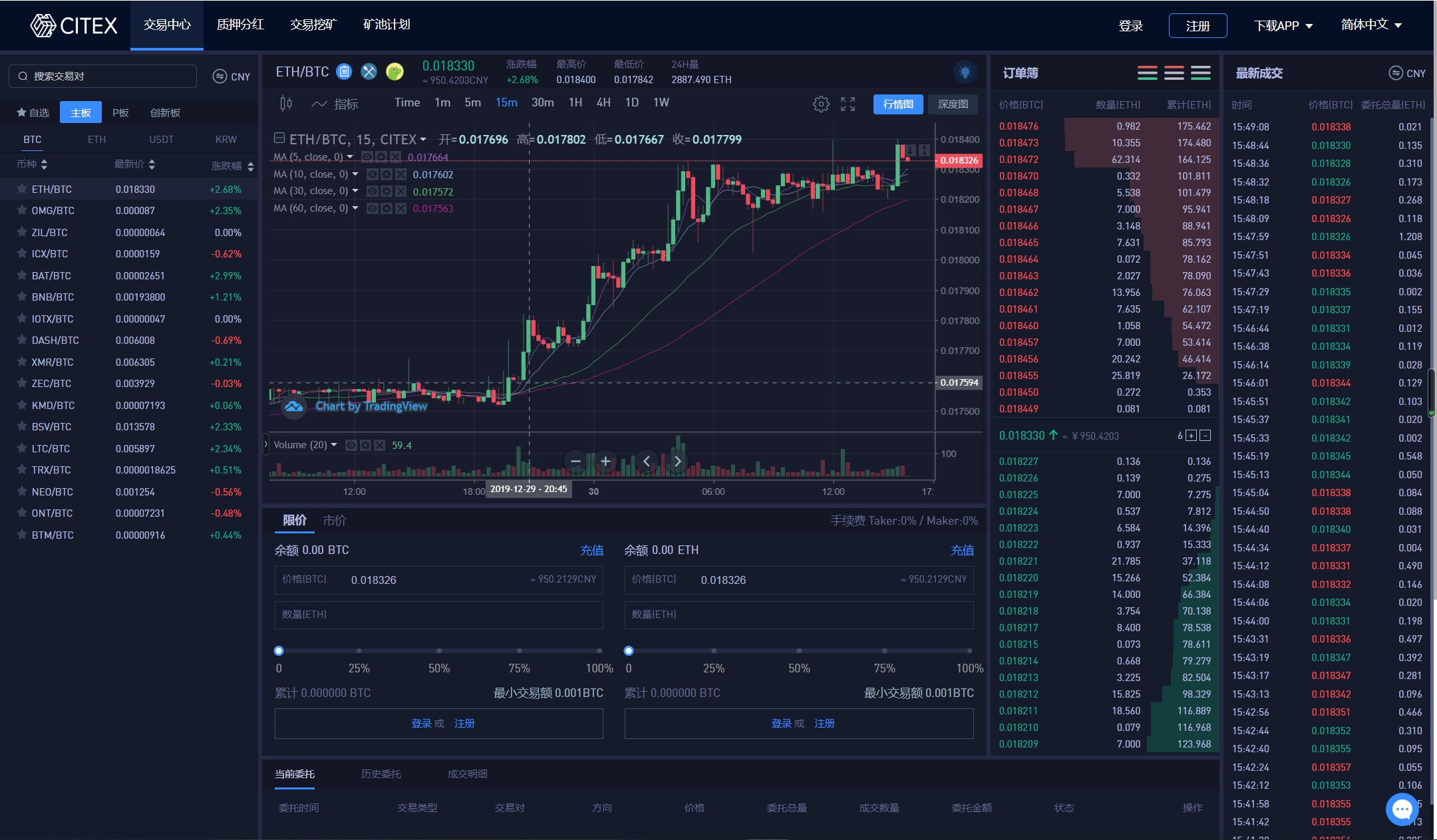Increase order book decimal precision plus

[x=1192, y=436]
